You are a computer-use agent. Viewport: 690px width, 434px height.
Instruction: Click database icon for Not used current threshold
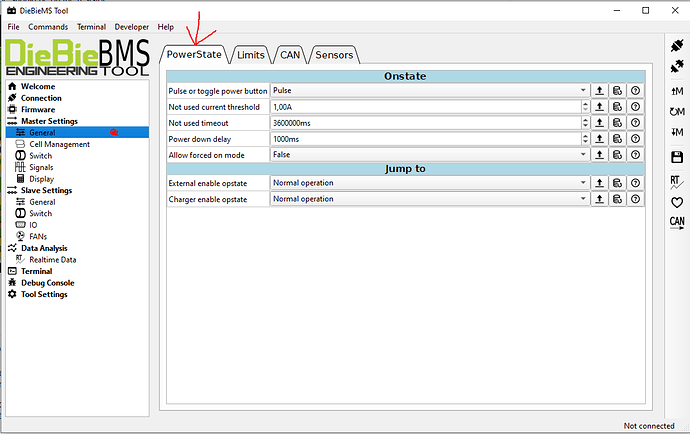[x=618, y=107]
